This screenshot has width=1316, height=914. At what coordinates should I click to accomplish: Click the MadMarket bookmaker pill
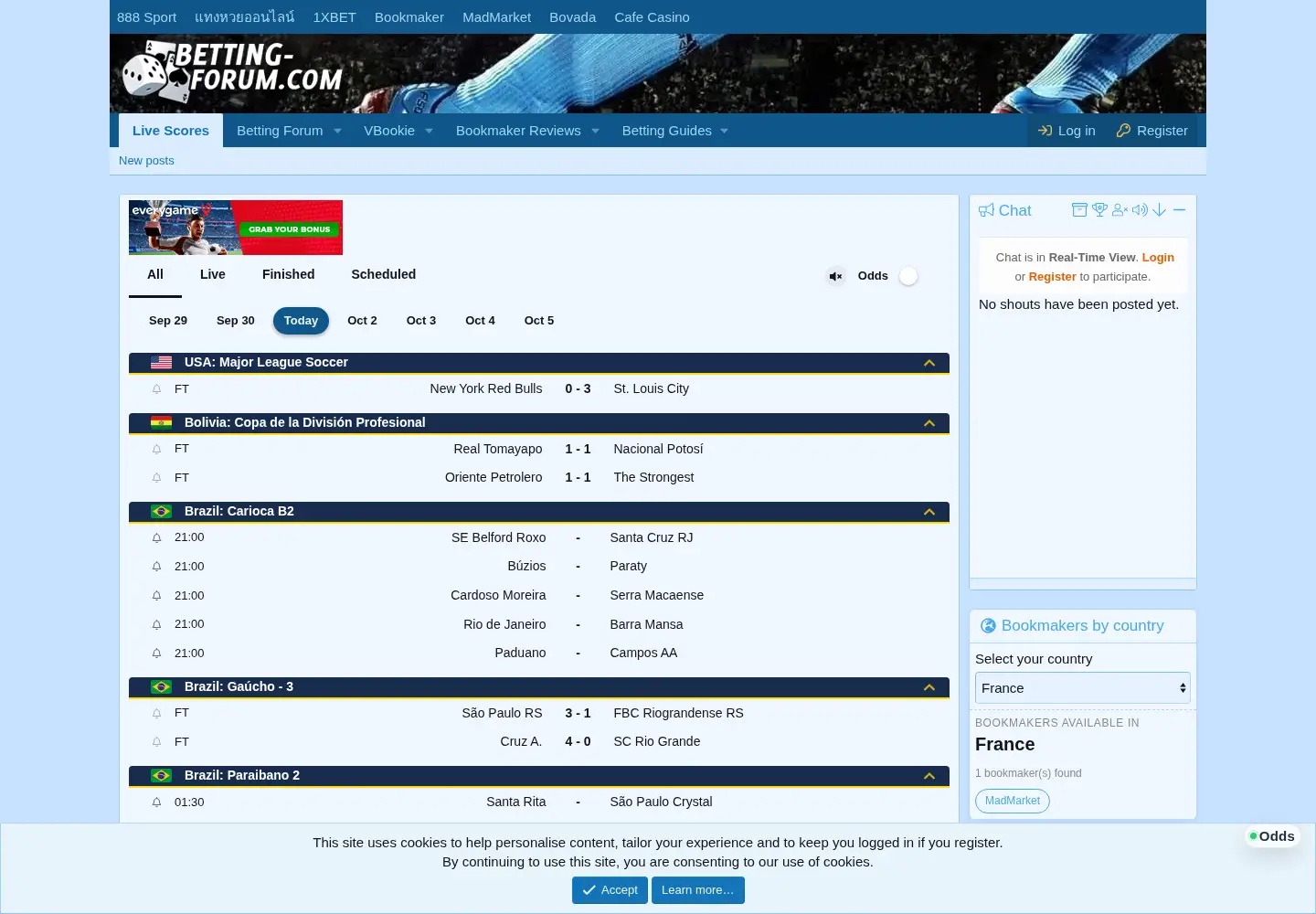pyautogui.click(x=1013, y=801)
